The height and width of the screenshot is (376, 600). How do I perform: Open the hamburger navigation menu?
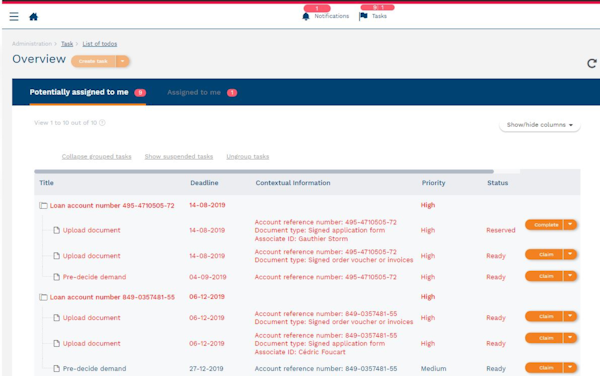14,16
